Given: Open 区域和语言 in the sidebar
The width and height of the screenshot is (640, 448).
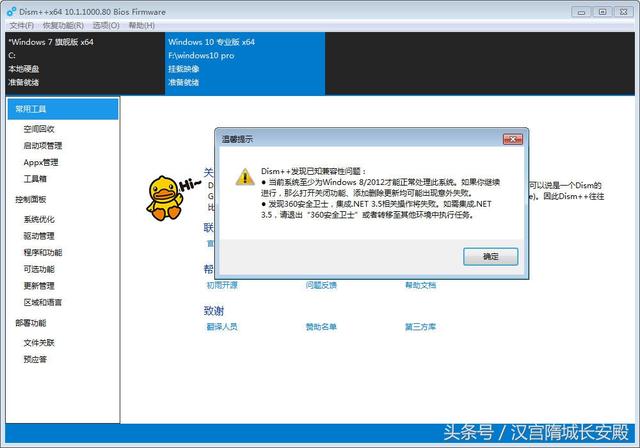Looking at the screenshot, I should point(43,302).
